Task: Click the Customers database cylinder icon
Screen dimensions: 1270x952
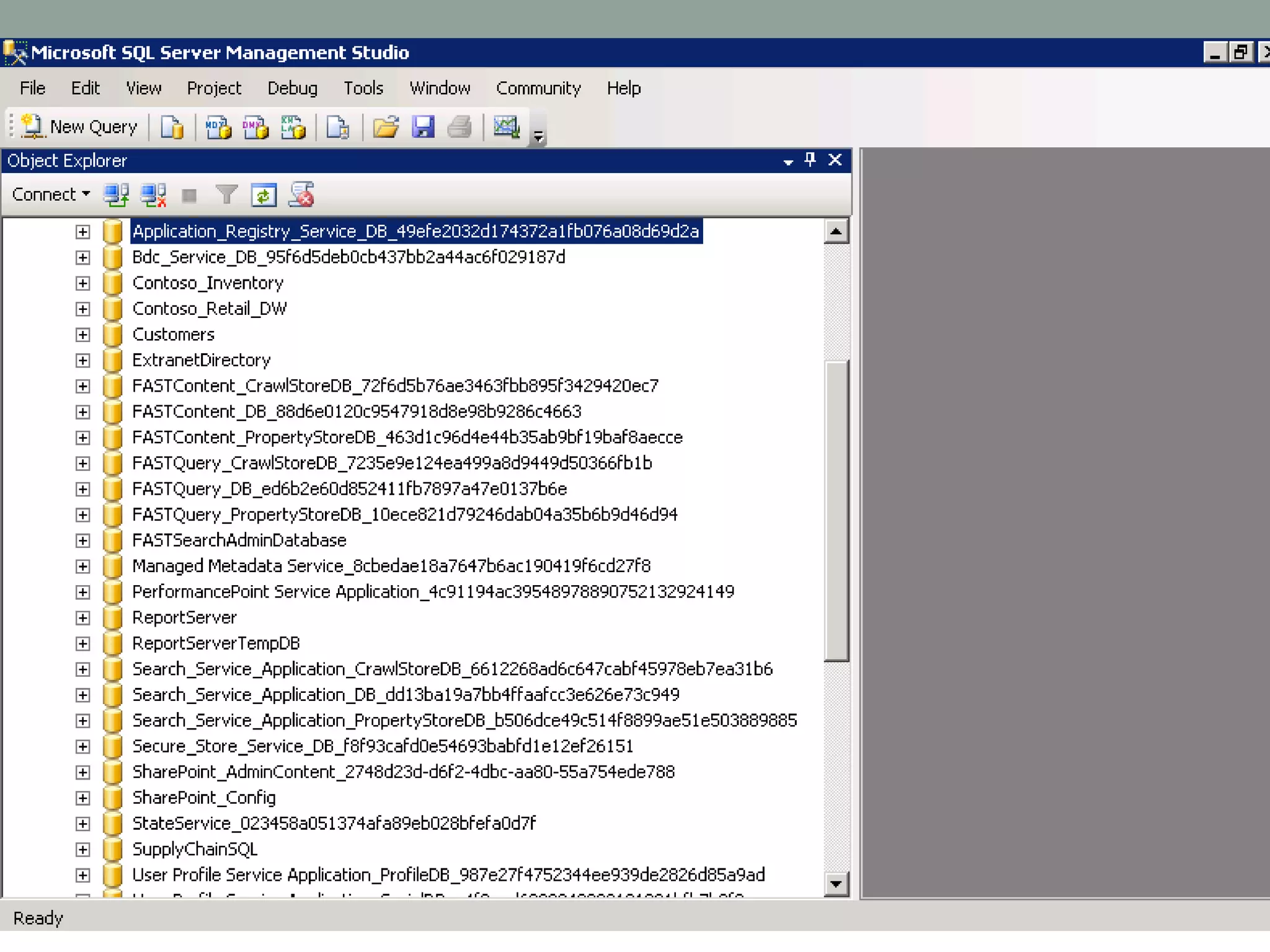Action: [x=112, y=335]
